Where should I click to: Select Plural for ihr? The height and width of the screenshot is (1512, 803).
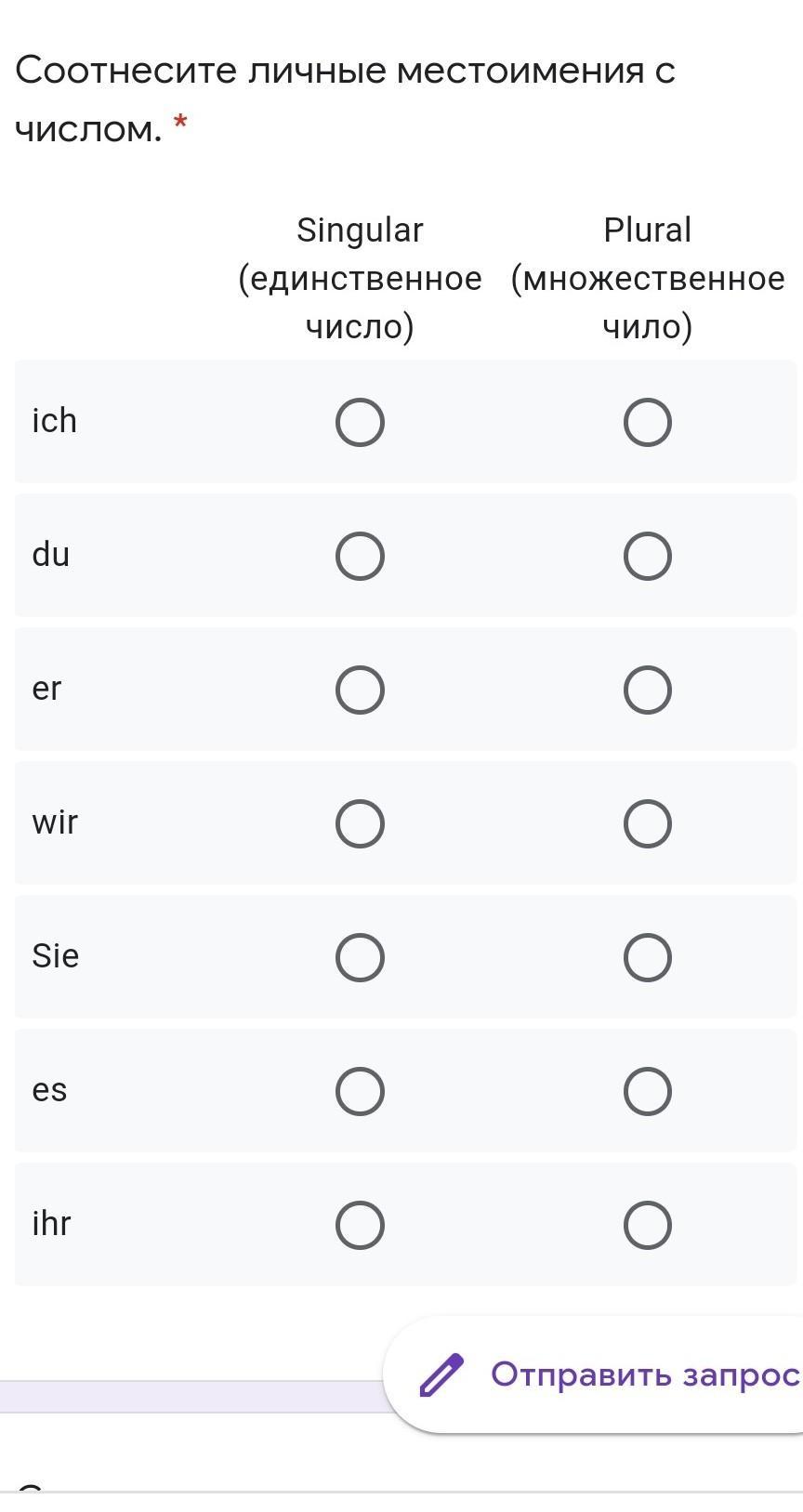648,1225
